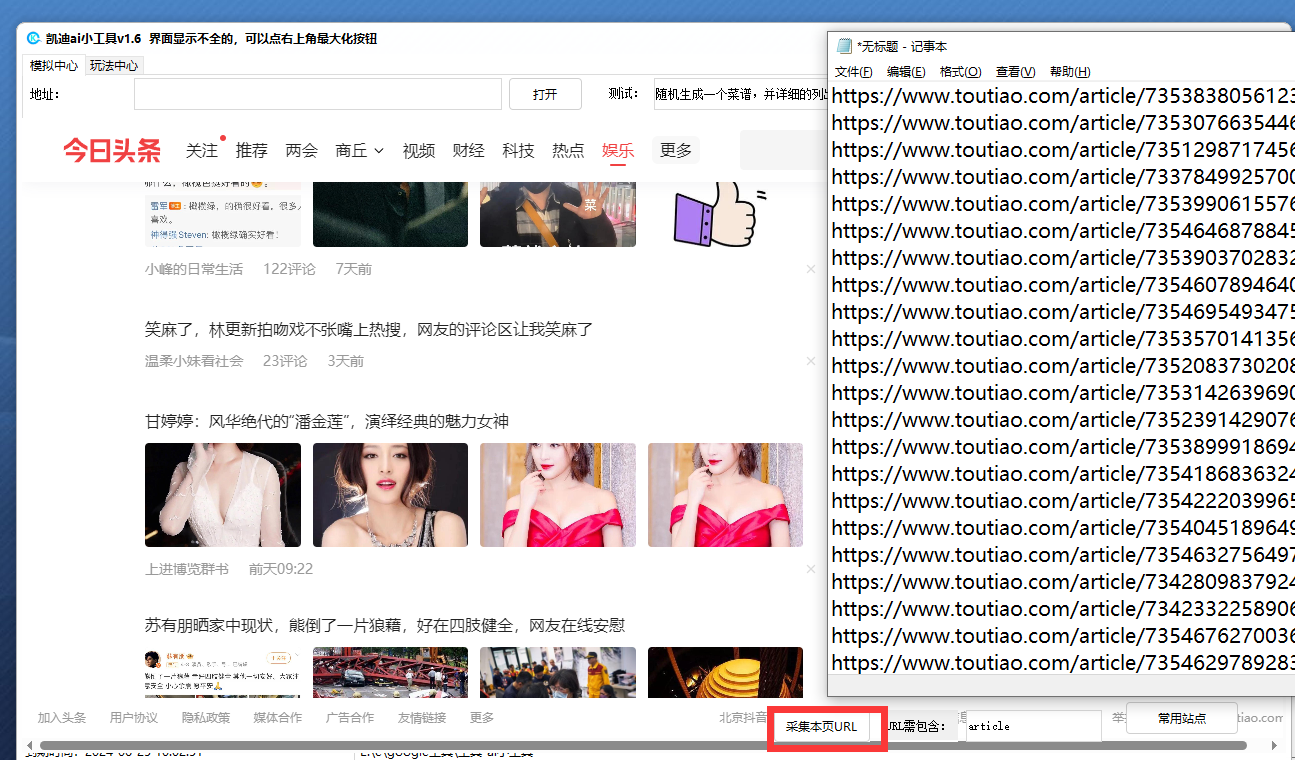Select the 两会 channel
This screenshot has width=1295, height=760.
point(302,151)
